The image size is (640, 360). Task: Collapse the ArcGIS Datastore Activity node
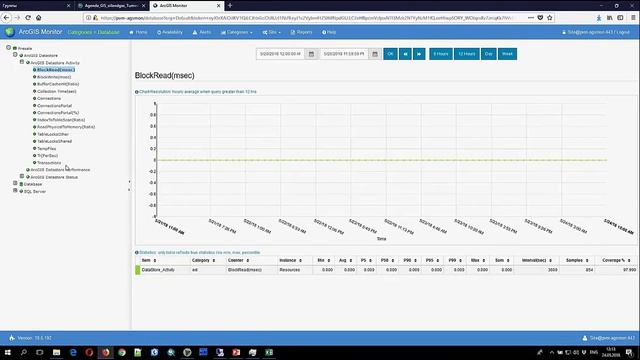[x=22, y=62]
